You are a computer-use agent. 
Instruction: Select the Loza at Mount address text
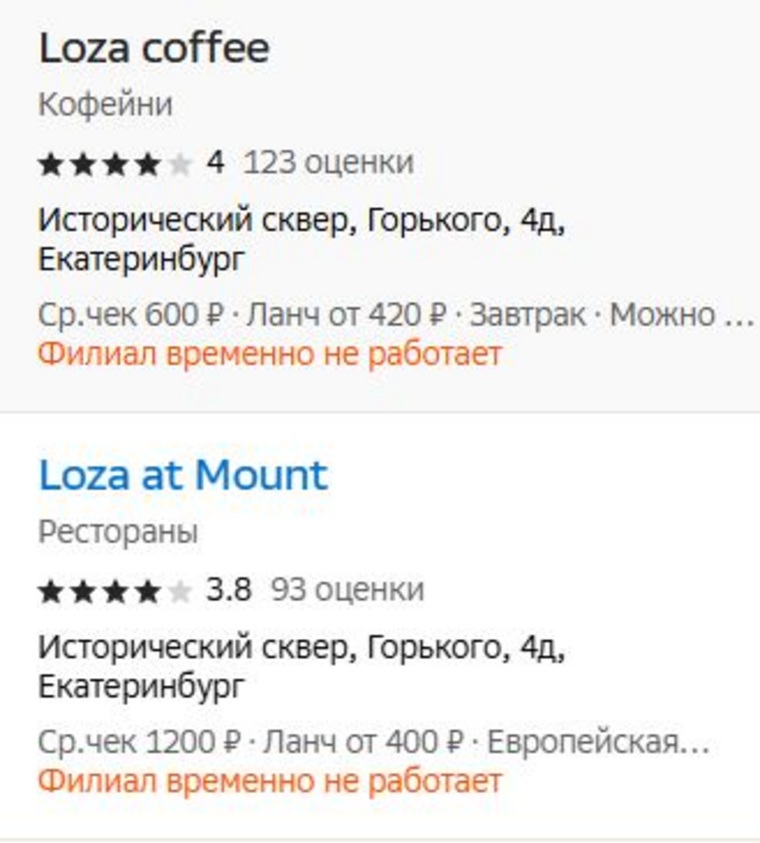point(302,667)
